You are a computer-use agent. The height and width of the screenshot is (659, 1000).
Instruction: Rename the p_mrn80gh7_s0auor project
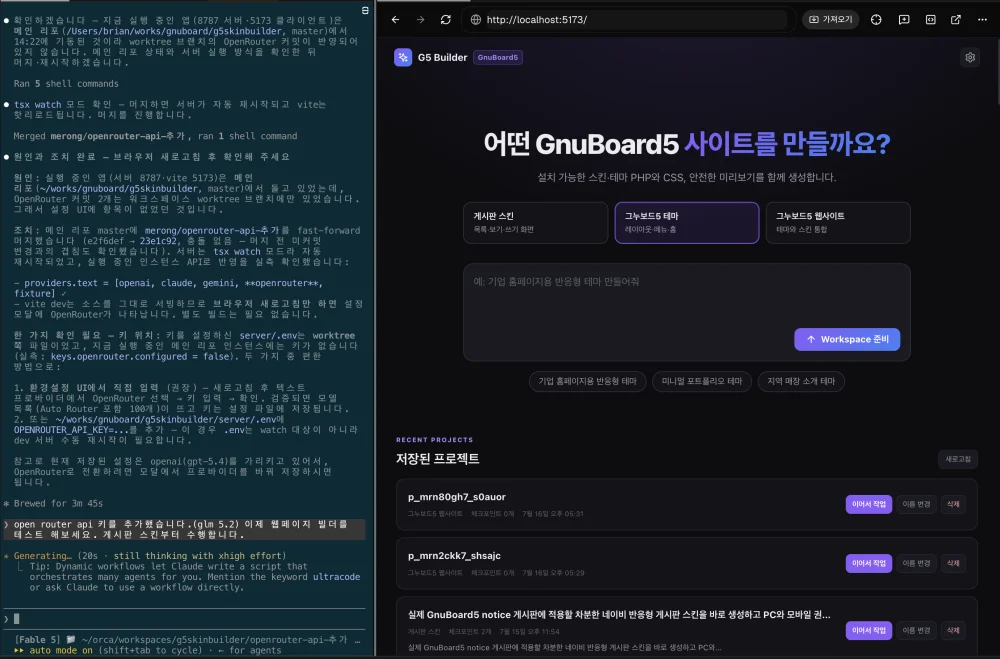[916, 505]
